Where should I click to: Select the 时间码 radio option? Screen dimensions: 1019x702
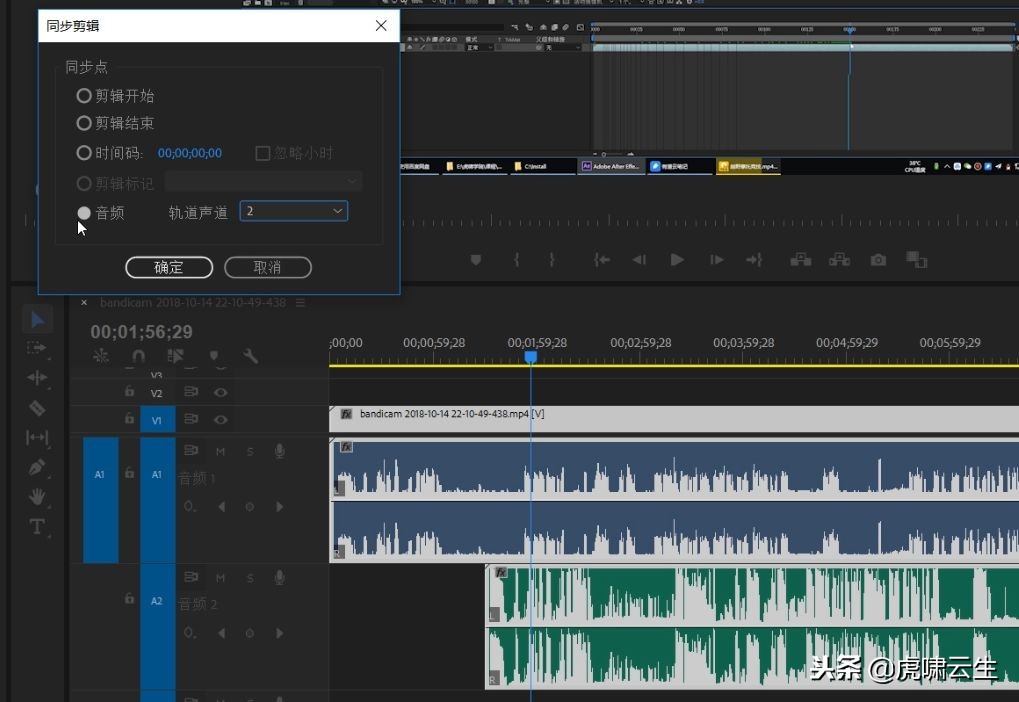coord(84,153)
